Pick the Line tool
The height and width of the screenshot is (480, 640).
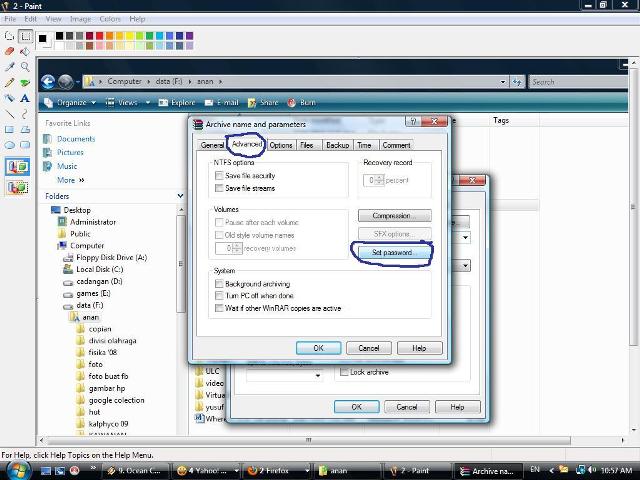tap(9, 114)
